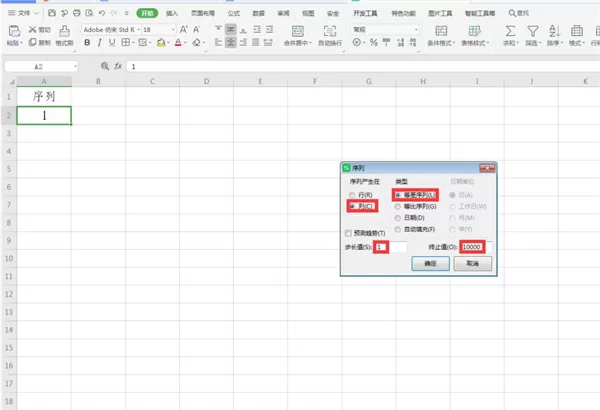Click Merge and Center (合并居中) button
Viewport: 600px width, 410px height.
pos(298,35)
